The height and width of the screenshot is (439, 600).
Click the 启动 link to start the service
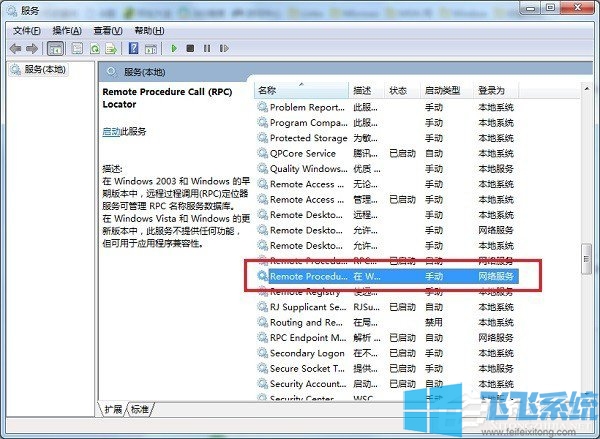(x=111, y=131)
